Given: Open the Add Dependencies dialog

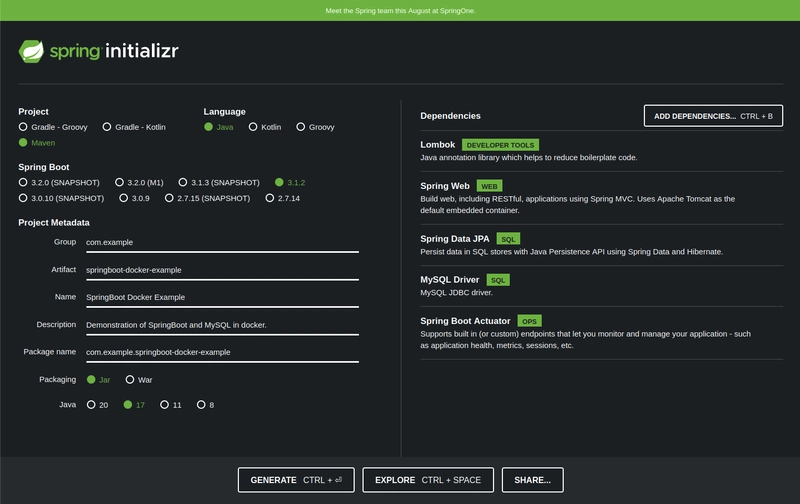Looking at the screenshot, I should (713, 116).
